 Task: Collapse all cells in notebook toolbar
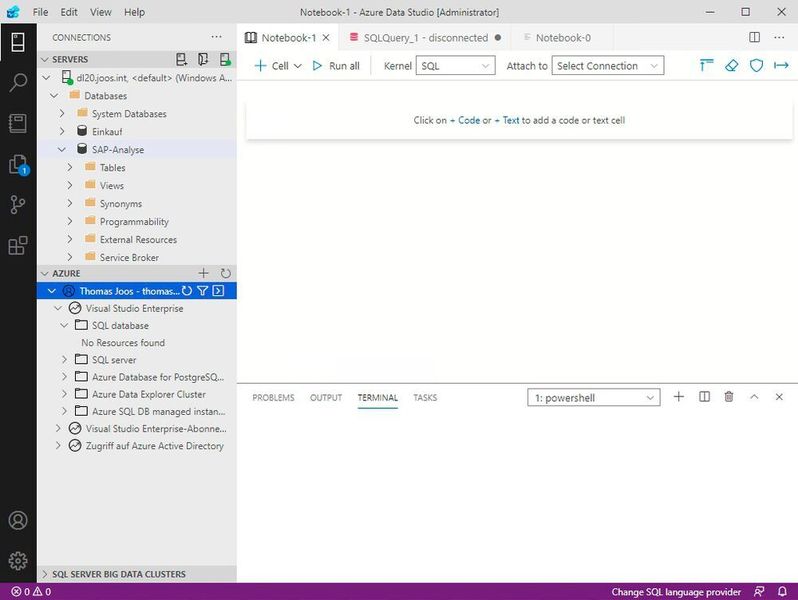[x=706, y=65]
